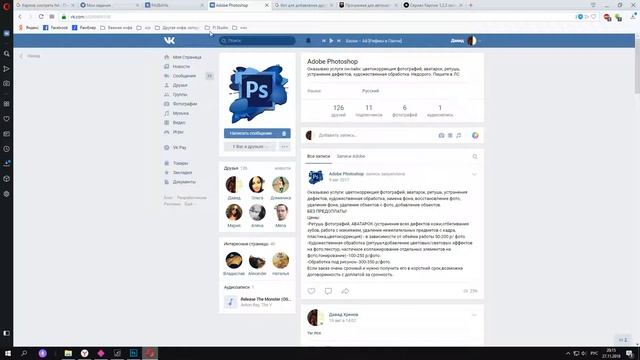Viewport: 640px width, 360px height.
Task: Click the Написать сообщение button
Action: point(250,133)
